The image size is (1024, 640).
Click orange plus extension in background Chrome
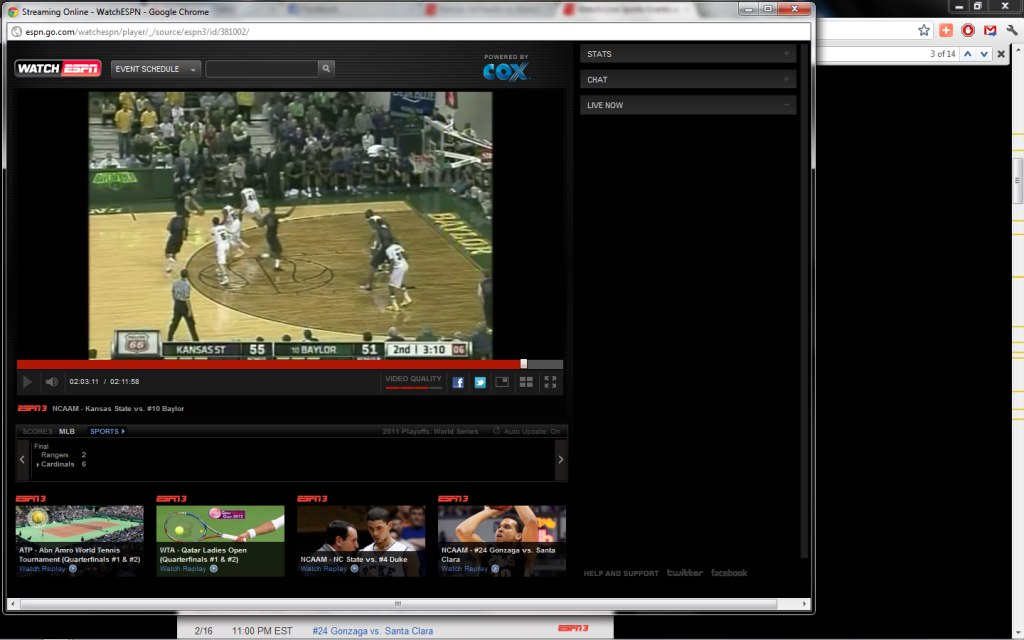(x=946, y=30)
